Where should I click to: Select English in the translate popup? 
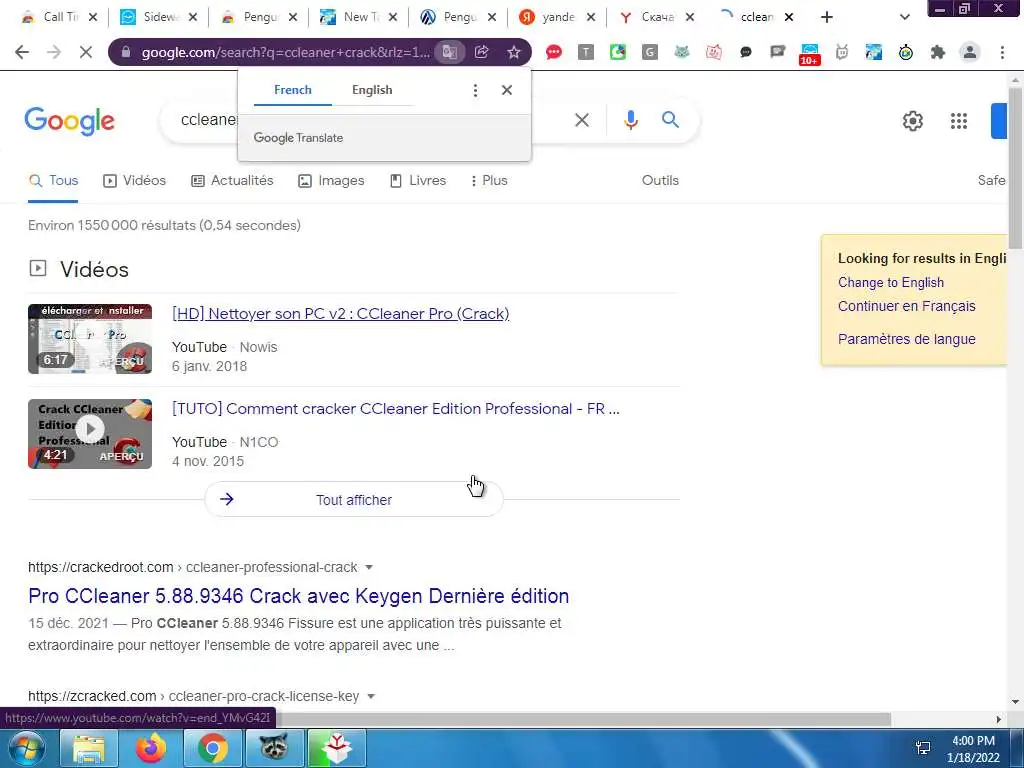pyautogui.click(x=372, y=90)
